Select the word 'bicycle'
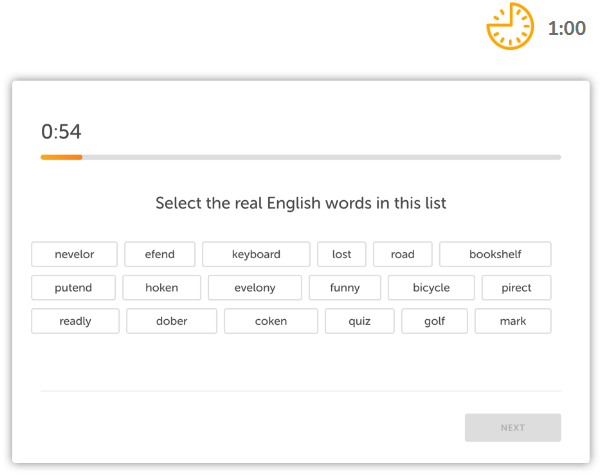 (431, 288)
